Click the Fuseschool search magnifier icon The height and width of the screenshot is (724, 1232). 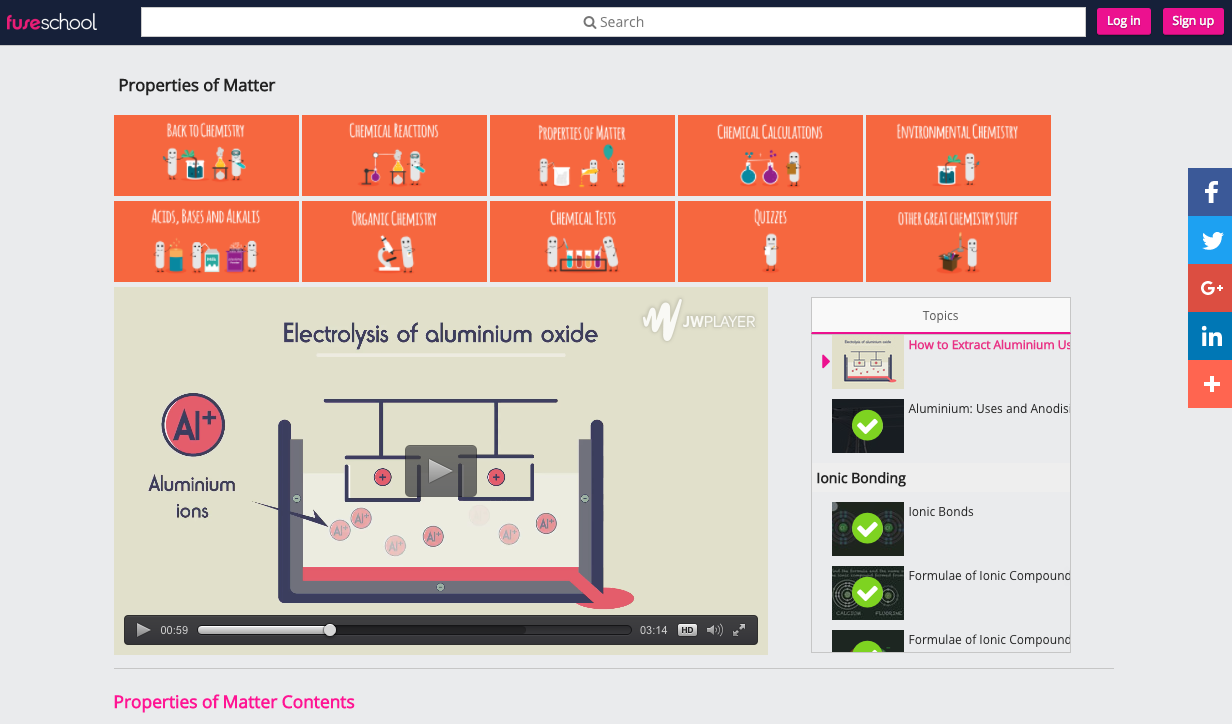(x=589, y=21)
